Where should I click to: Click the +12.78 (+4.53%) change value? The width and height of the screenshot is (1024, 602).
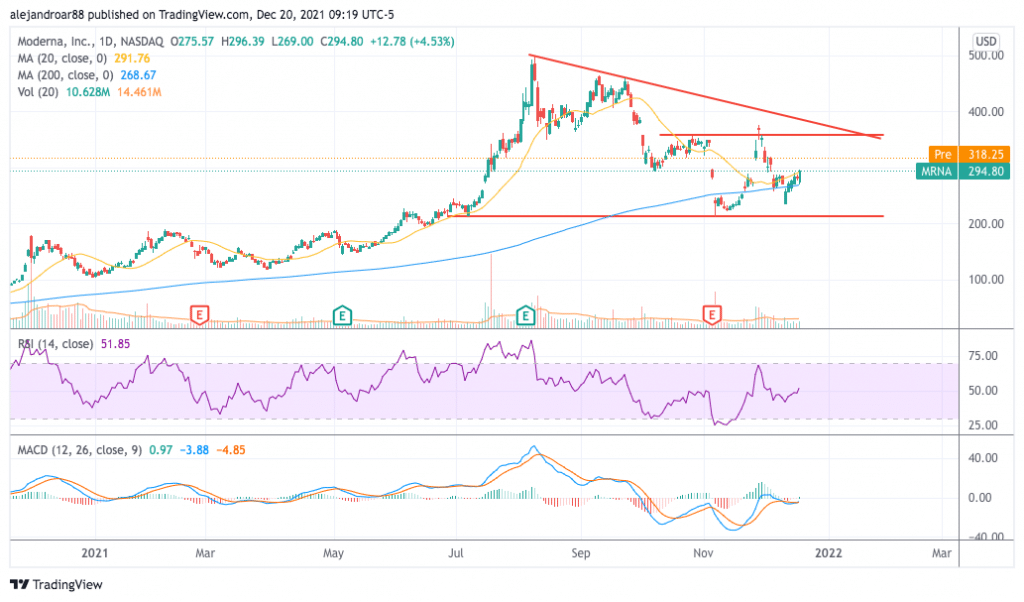tap(412, 41)
